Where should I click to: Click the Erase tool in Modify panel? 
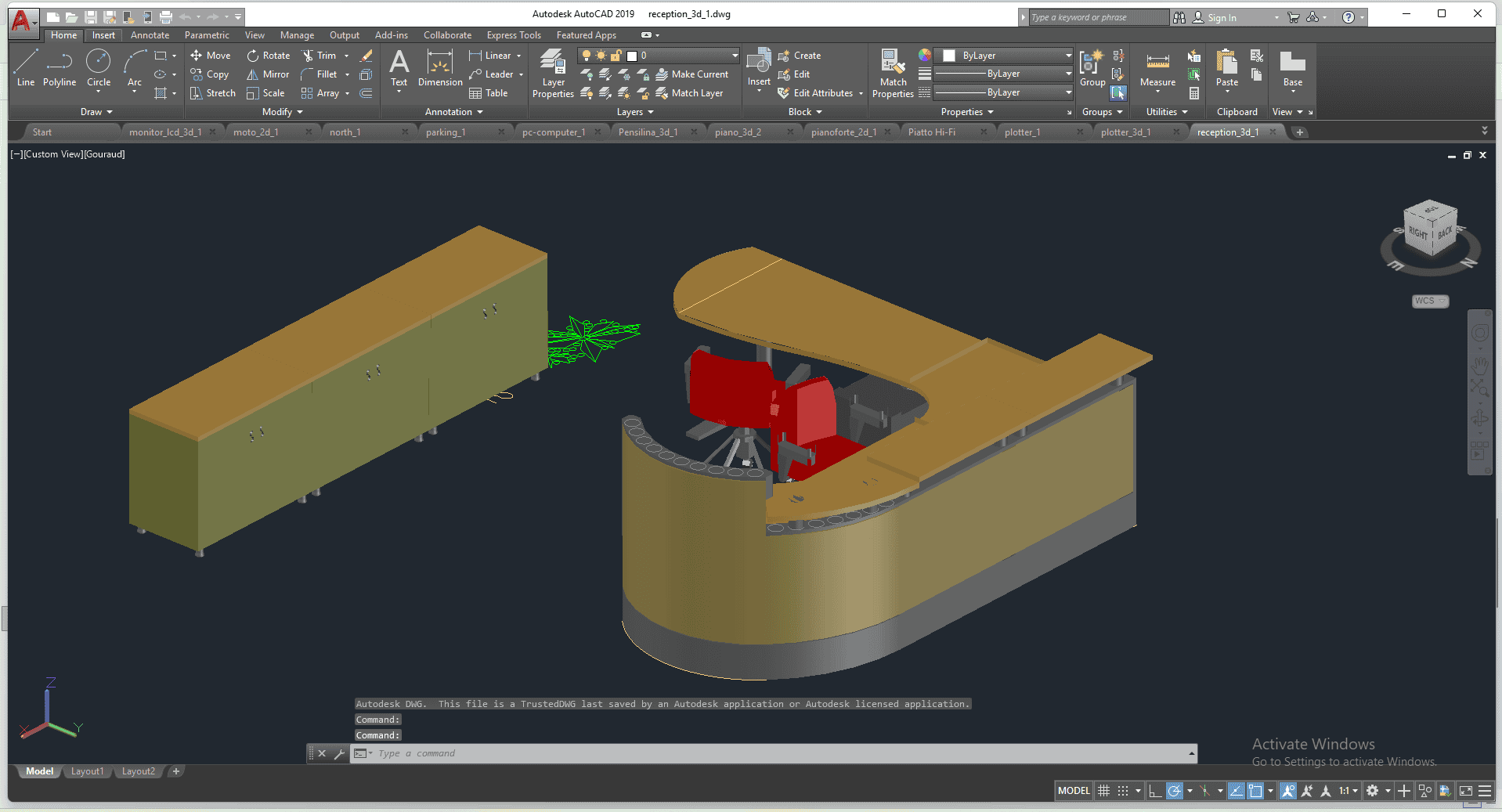[366, 56]
